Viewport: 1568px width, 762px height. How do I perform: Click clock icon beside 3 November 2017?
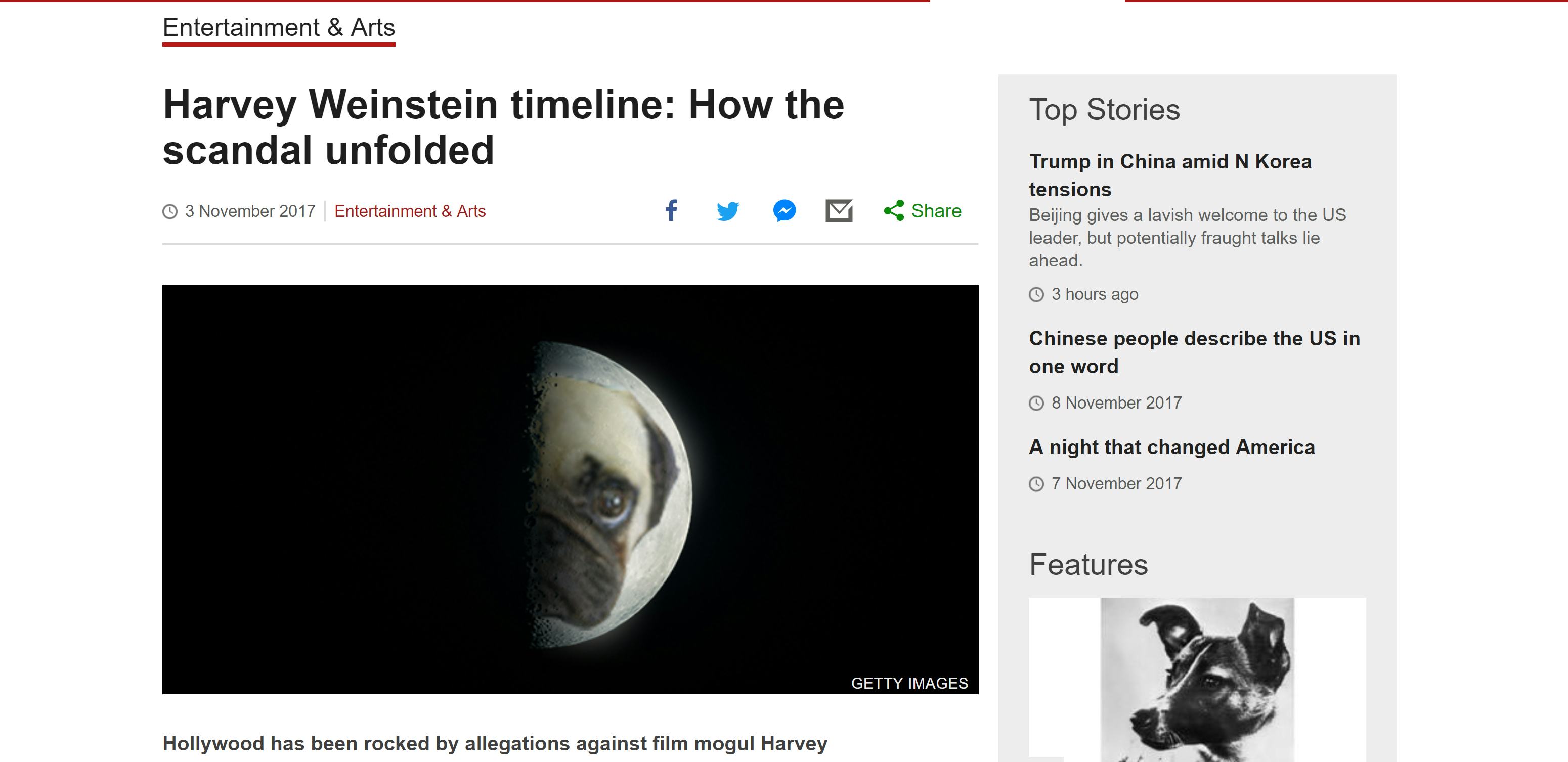pyautogui.click(x=170, y=212)
